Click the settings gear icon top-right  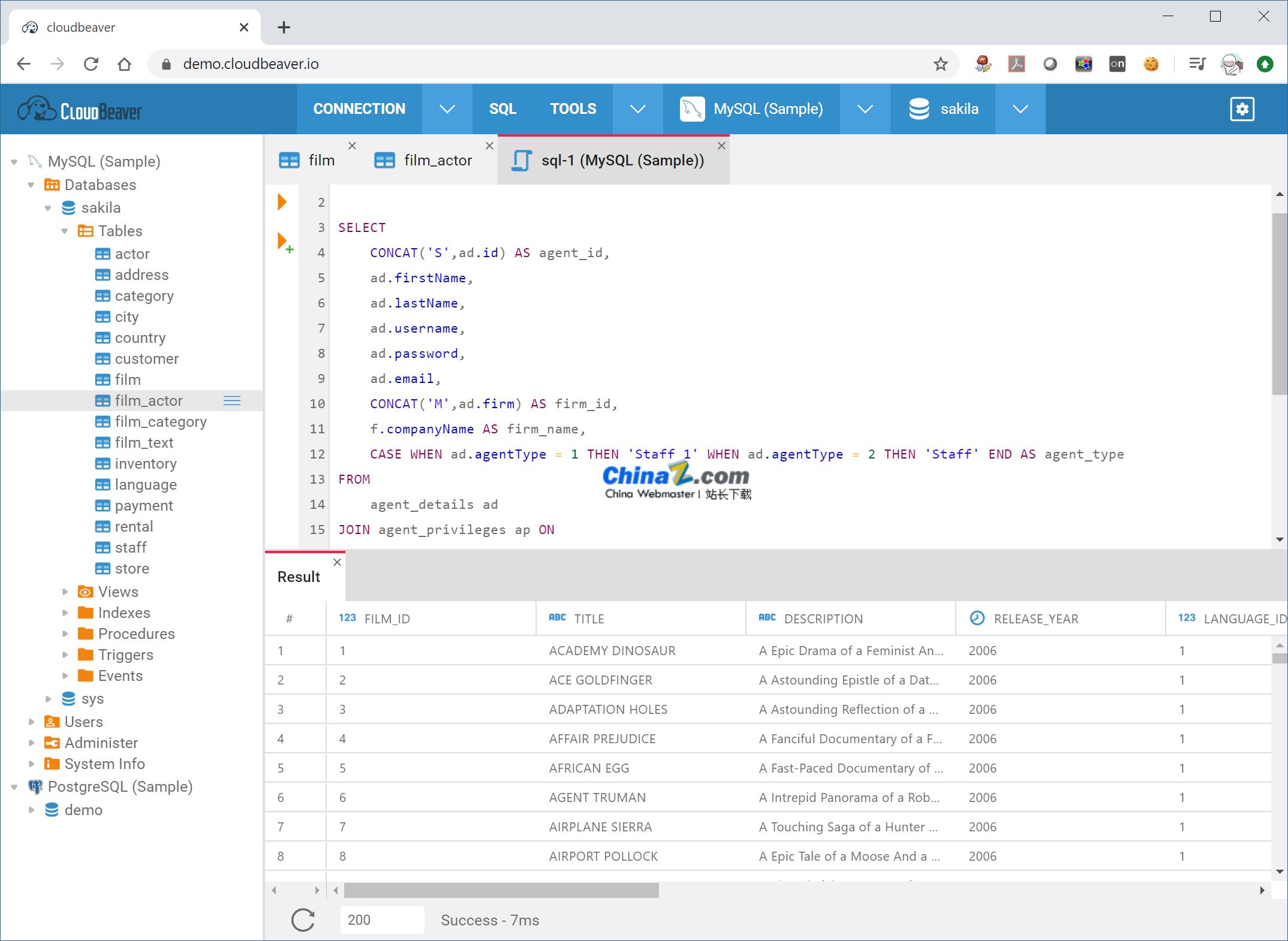tap(1242, 109)
